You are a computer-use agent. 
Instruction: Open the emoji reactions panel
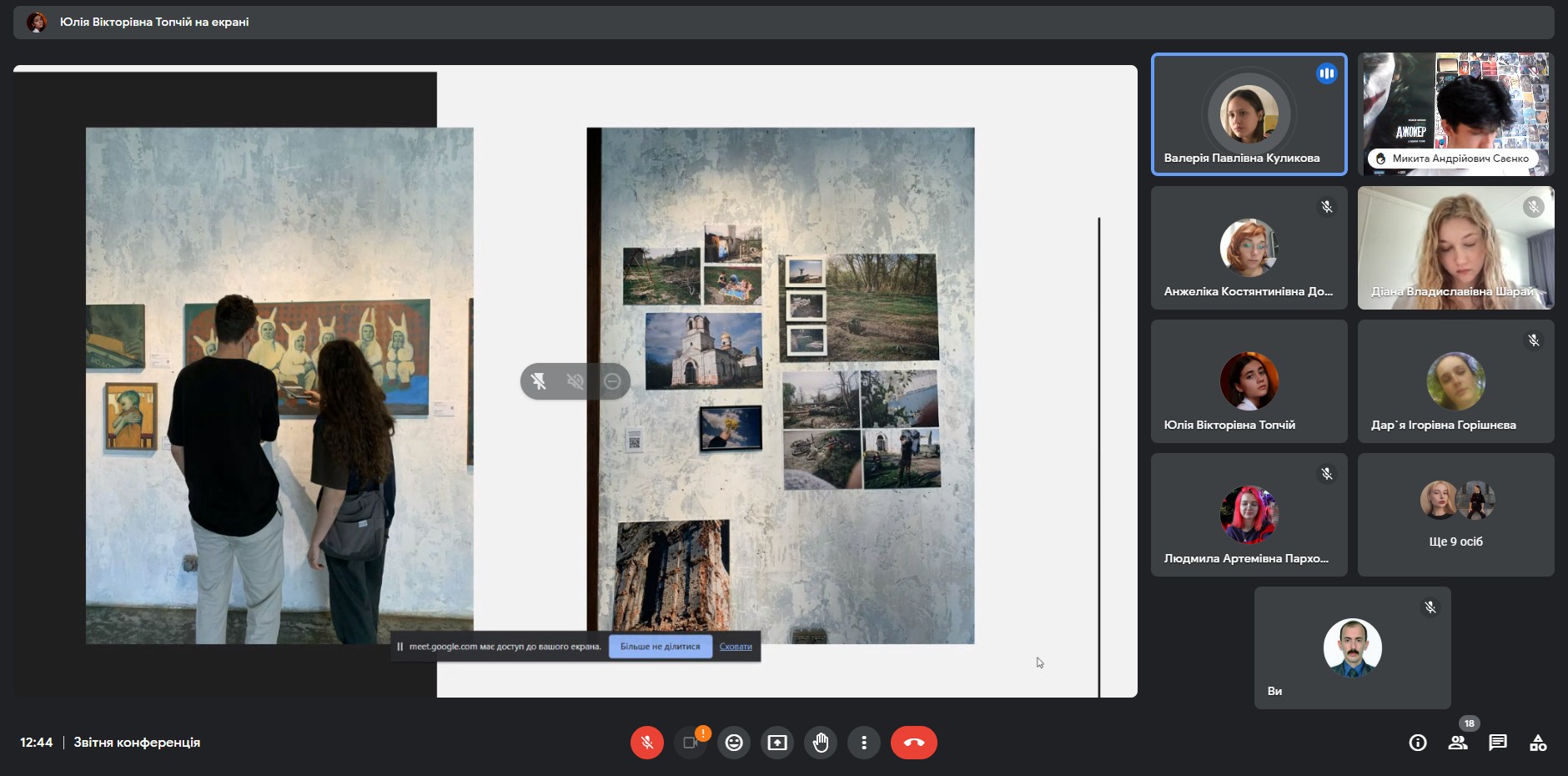point(734,743)
